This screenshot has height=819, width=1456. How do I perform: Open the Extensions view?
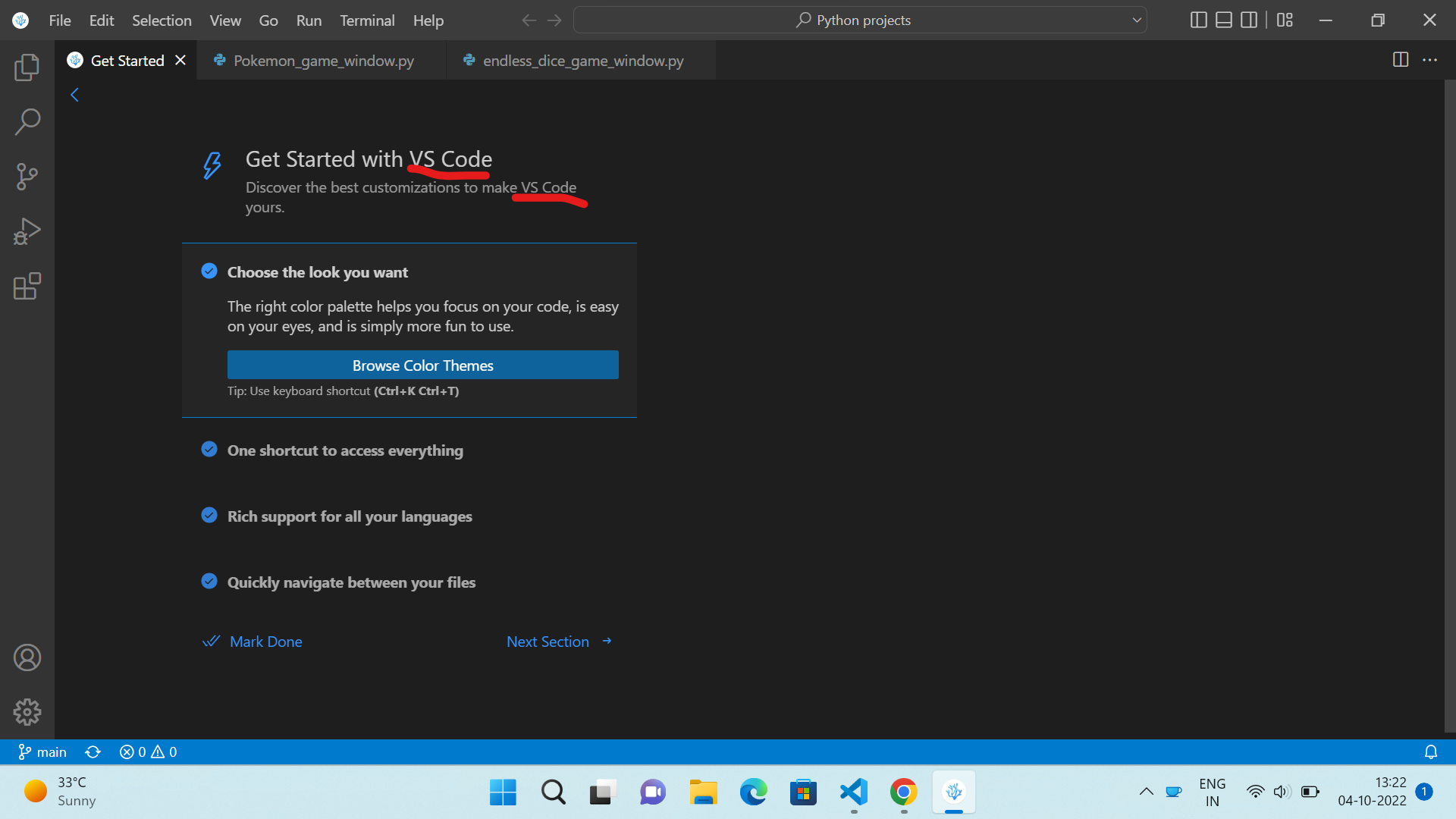click(27, 286)
